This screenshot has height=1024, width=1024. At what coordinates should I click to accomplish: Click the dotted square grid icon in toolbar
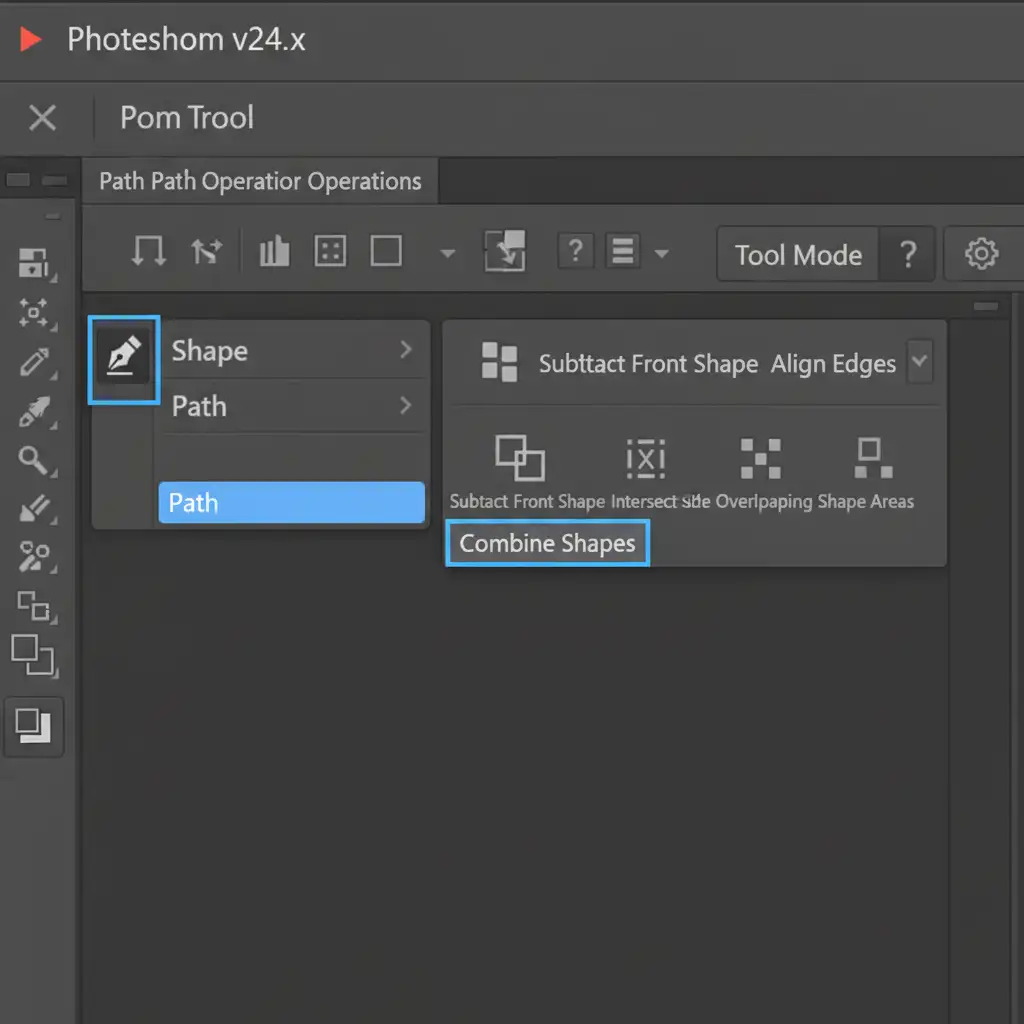click(x=330, y=252)
